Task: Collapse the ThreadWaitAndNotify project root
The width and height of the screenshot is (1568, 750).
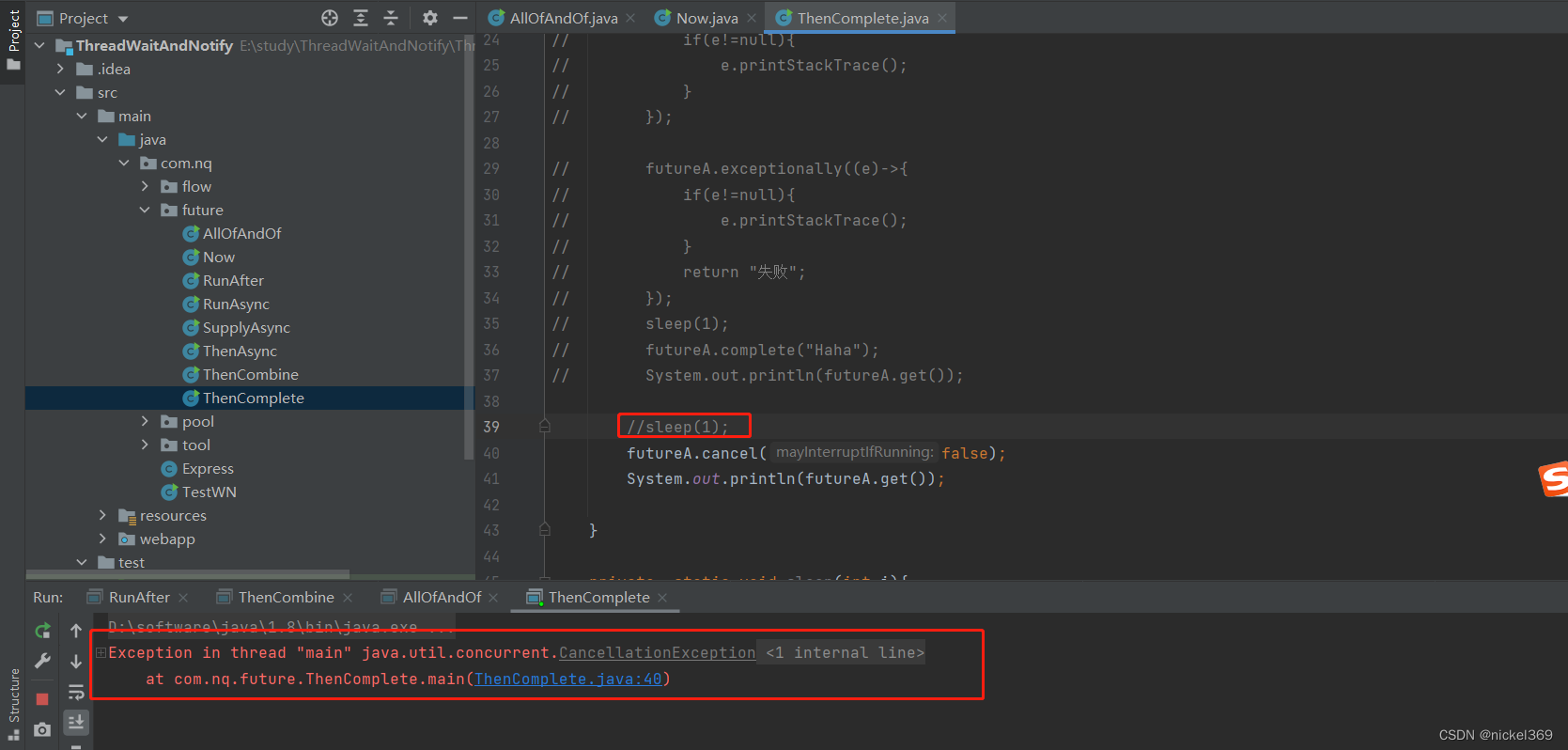Action: click(x=39, y=45)
